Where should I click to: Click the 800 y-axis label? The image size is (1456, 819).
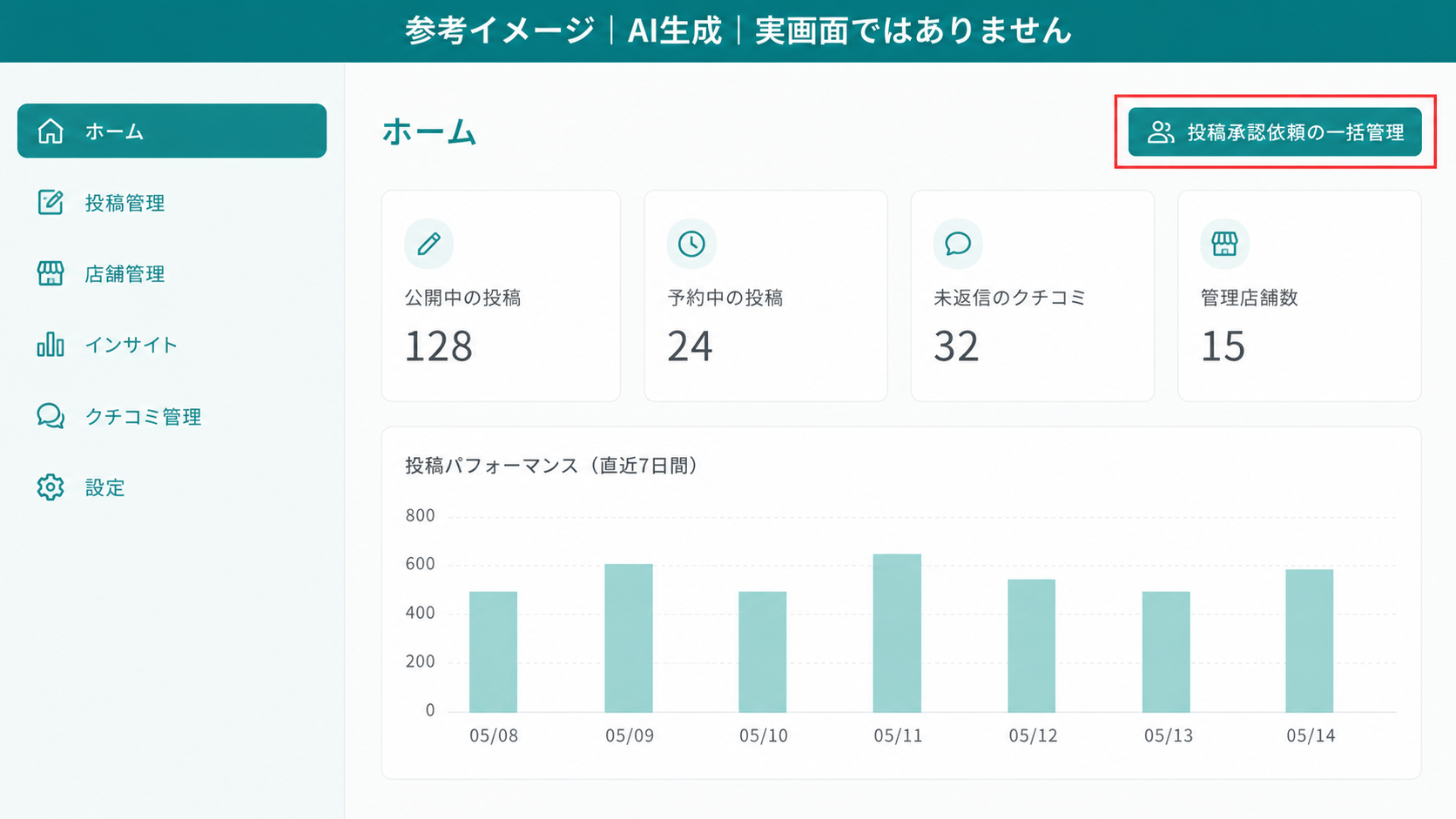[x=420, y=515]
